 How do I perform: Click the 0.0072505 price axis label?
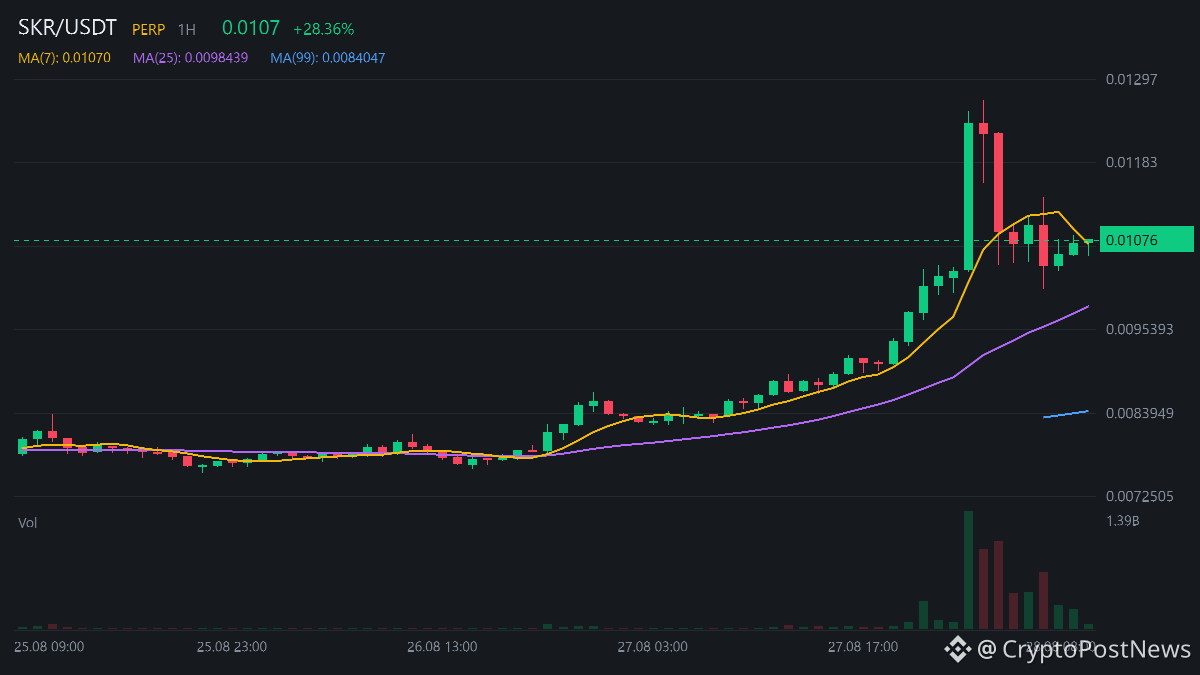[1139, 497]
